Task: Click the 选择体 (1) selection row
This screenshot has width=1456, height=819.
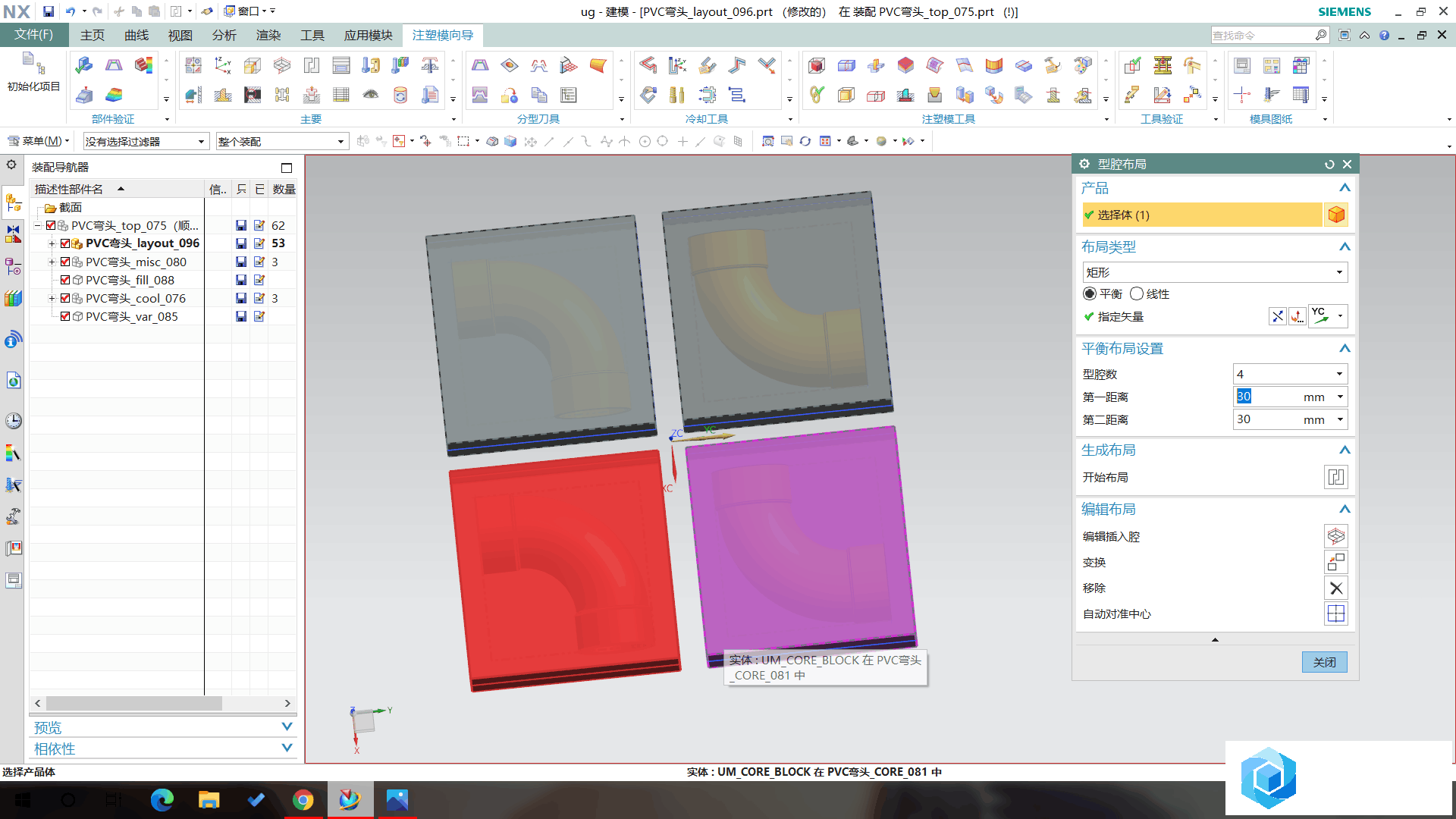Action: (1203, 215)
